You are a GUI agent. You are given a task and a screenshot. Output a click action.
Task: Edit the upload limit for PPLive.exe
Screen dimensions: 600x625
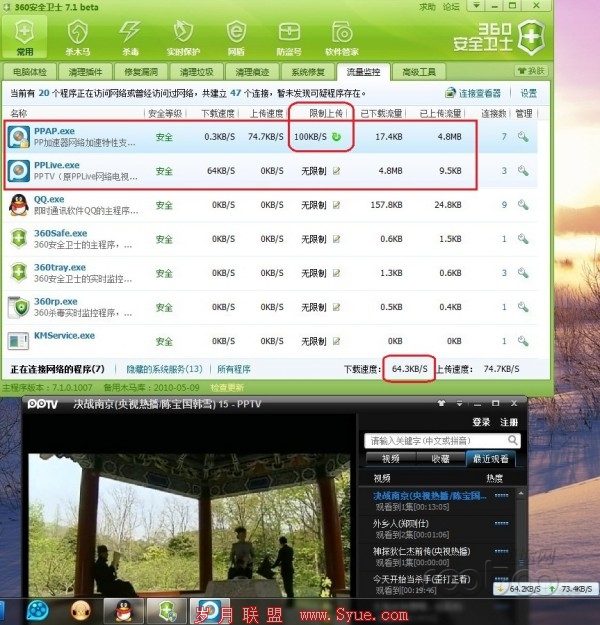tap(336, 171)
